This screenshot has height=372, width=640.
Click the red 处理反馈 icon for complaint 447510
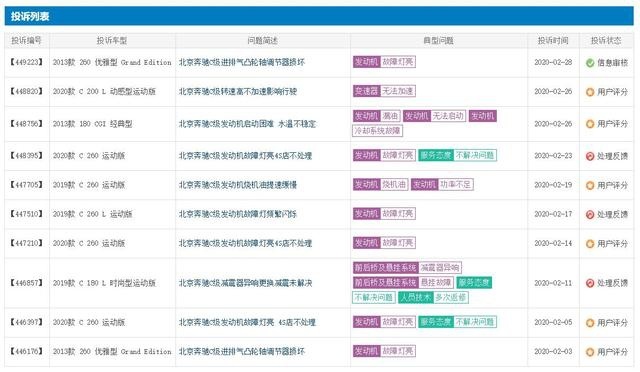pyautogui.click(x=590, y=214)
